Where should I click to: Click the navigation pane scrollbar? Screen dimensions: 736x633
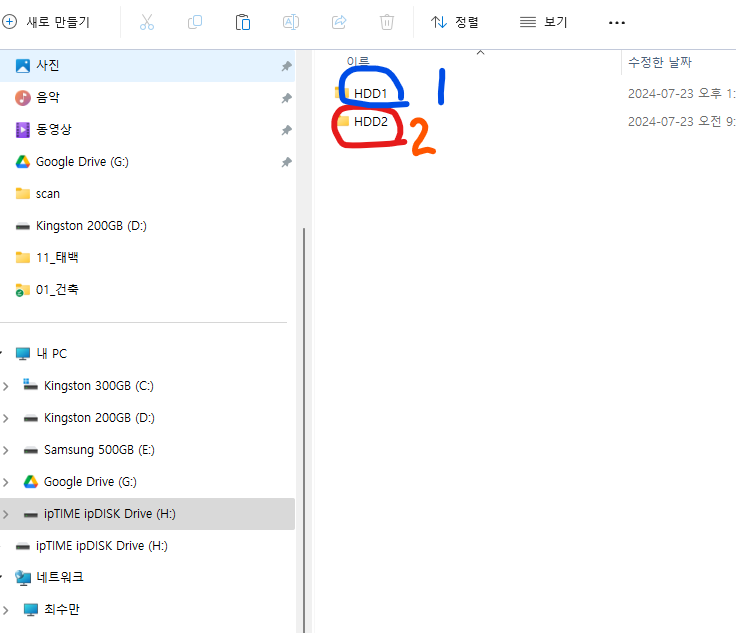304,429
